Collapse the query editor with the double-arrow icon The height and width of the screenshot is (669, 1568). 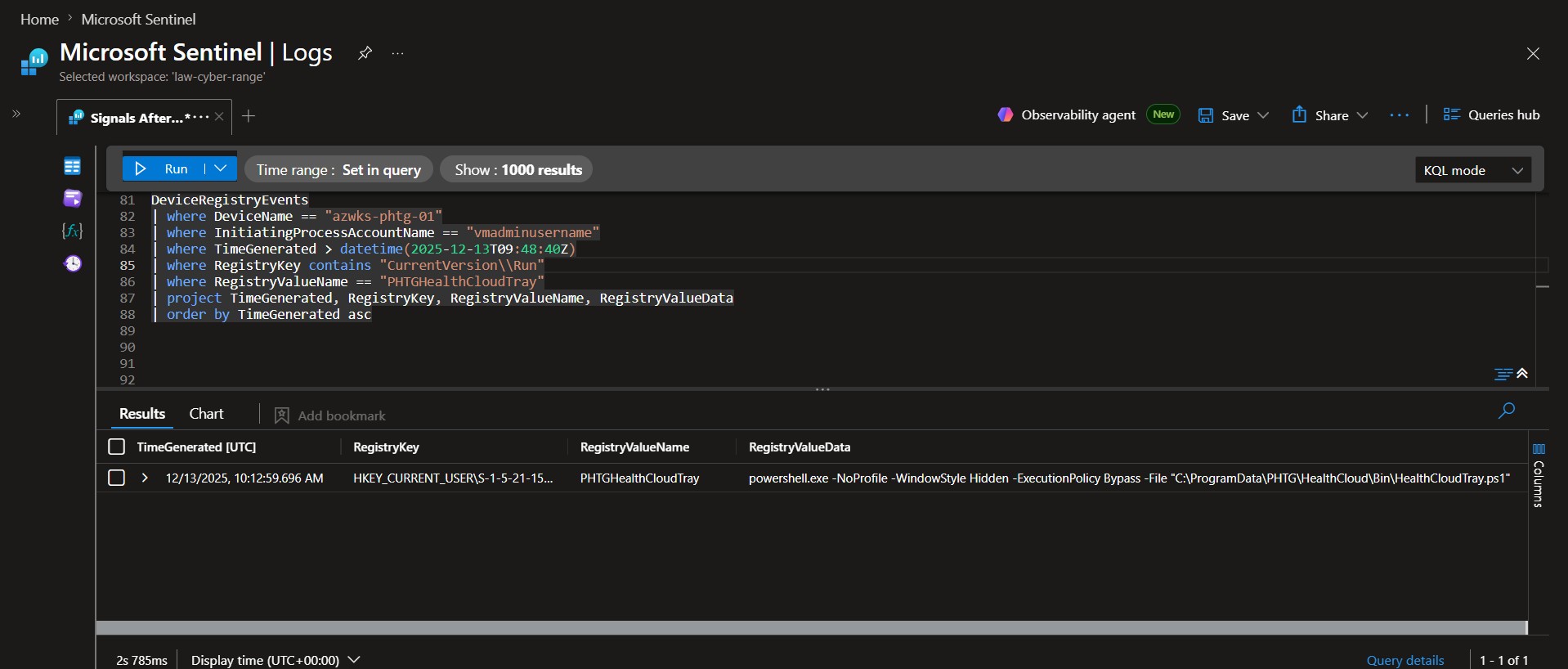point(1522,373)
